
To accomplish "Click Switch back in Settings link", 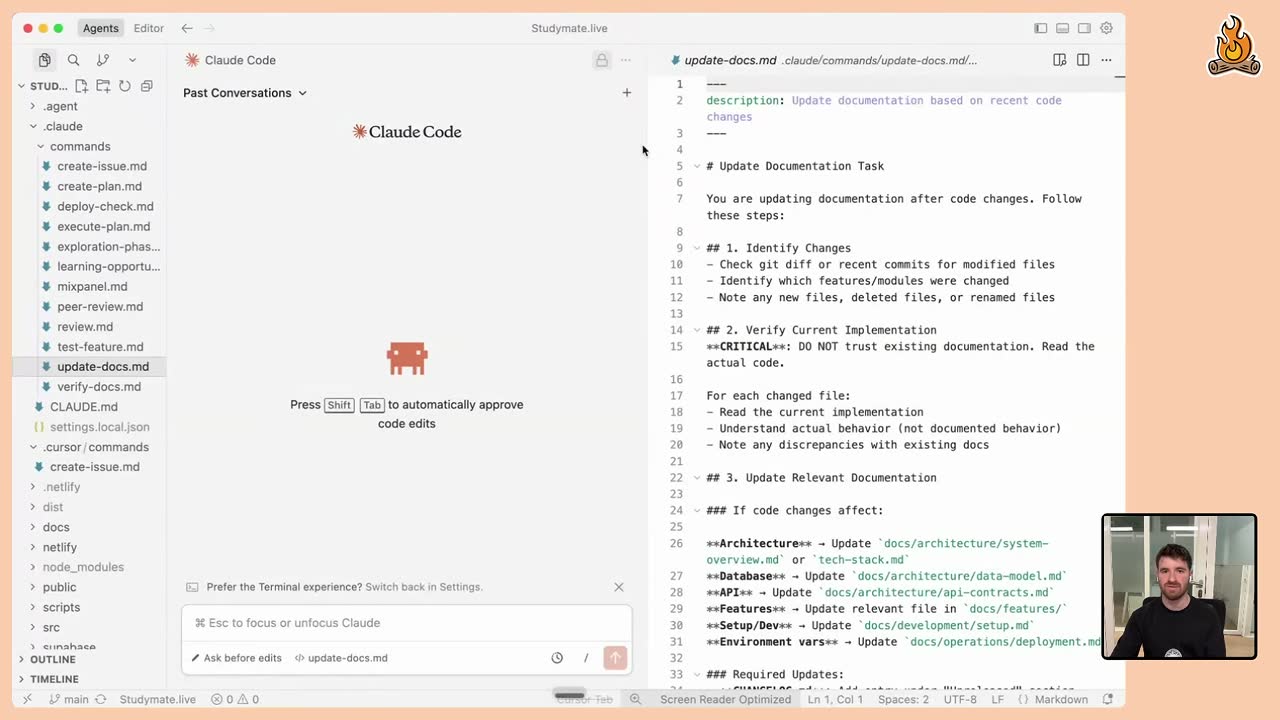I will [x=424, y=587].
